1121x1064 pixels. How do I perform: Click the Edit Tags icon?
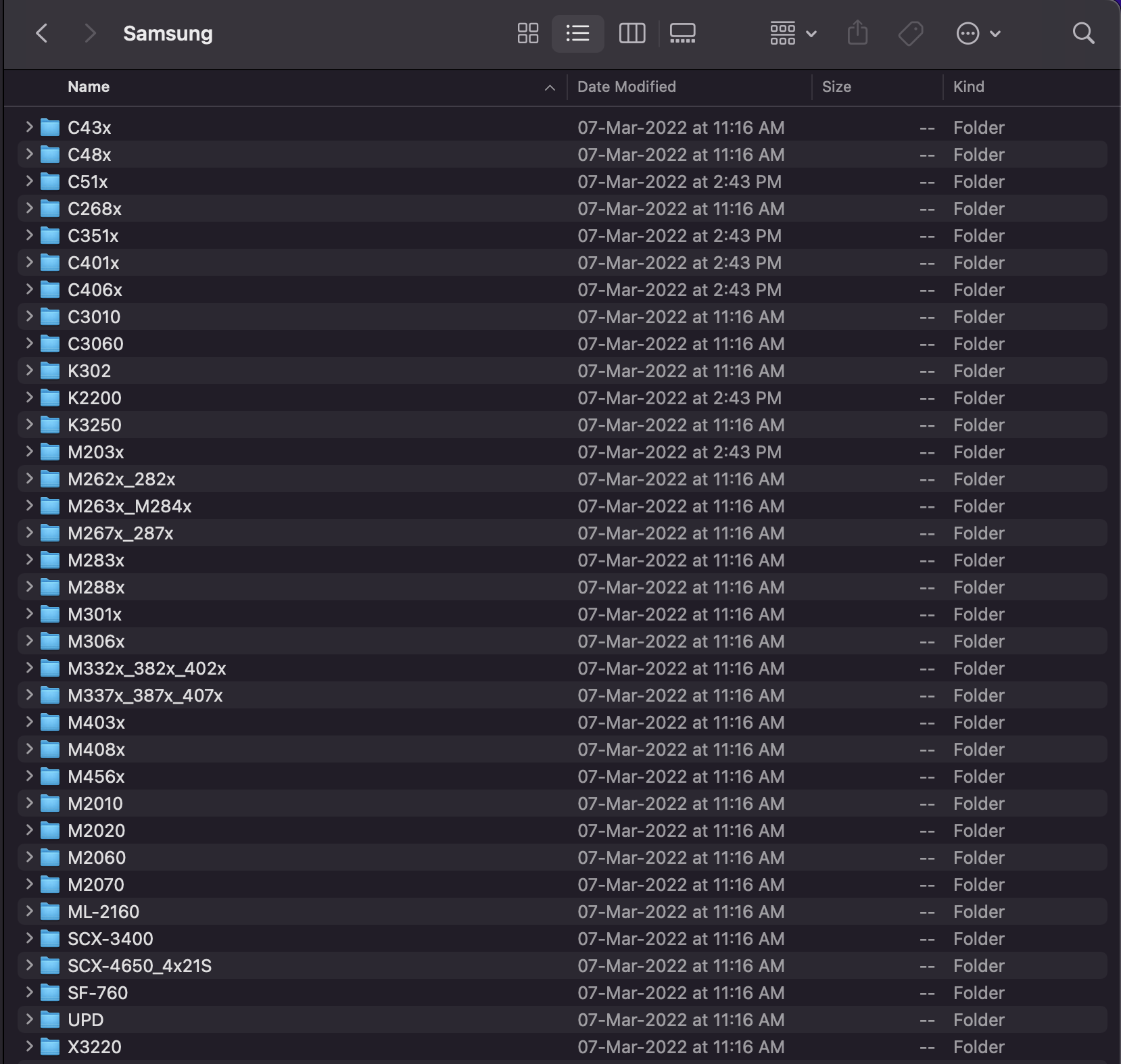(x=911, y=33)
